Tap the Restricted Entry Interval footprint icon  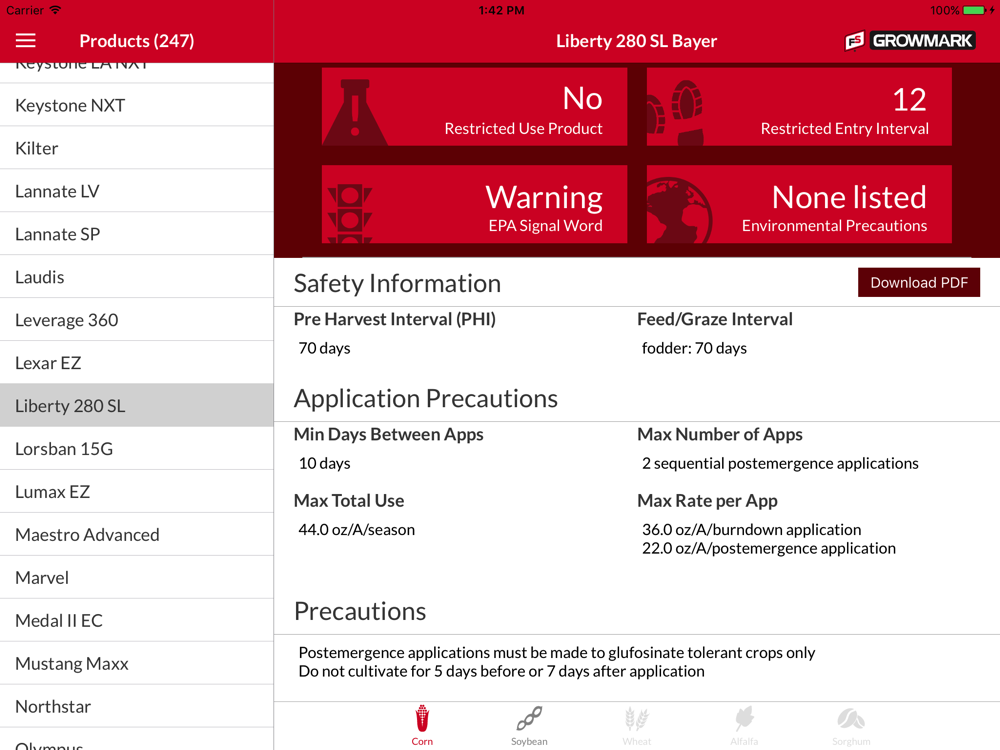pos(676,112)
